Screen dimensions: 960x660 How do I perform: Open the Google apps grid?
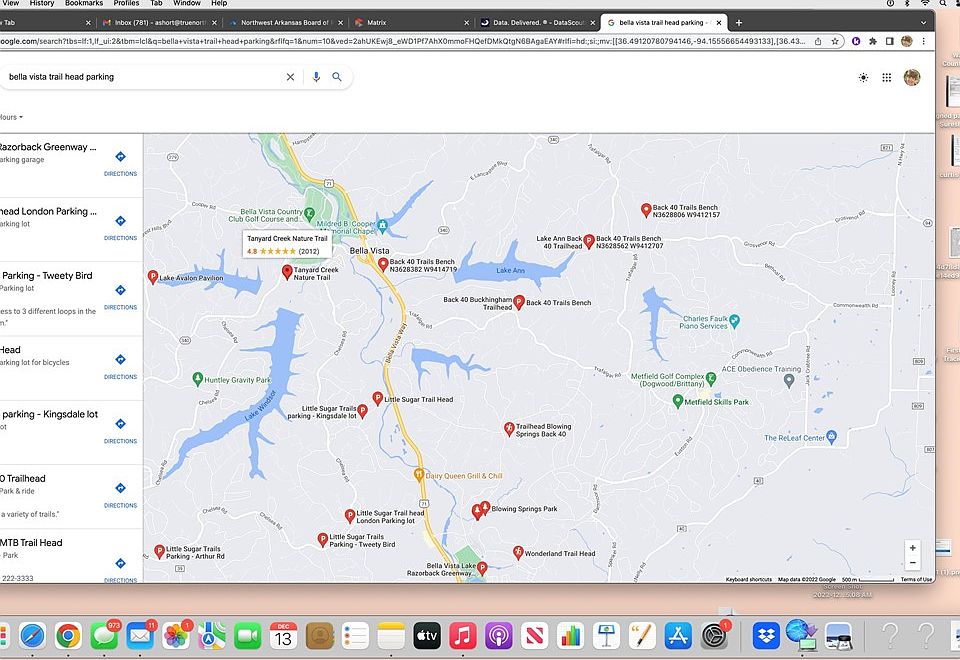click(x=887, y=78)
